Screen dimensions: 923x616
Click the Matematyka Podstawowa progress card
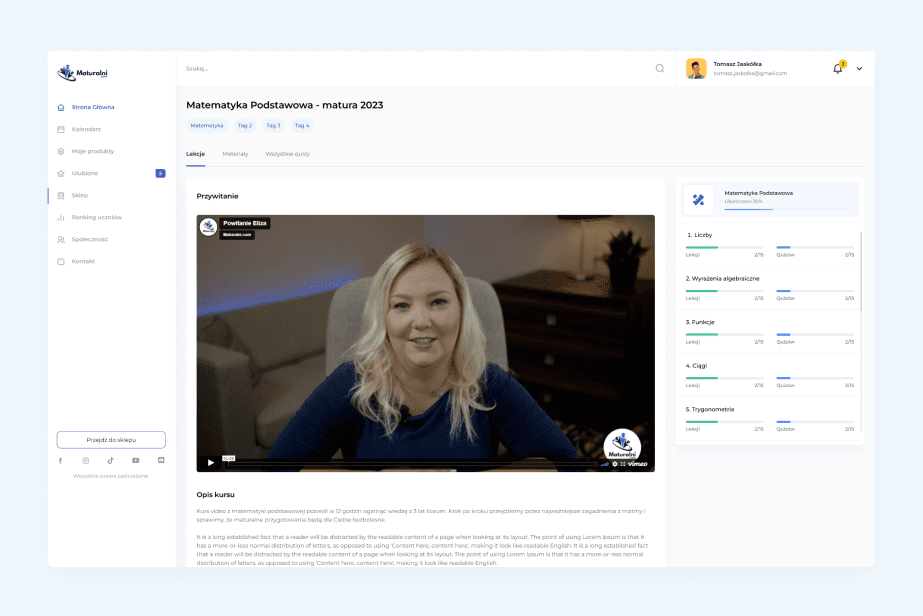point(770,200)
